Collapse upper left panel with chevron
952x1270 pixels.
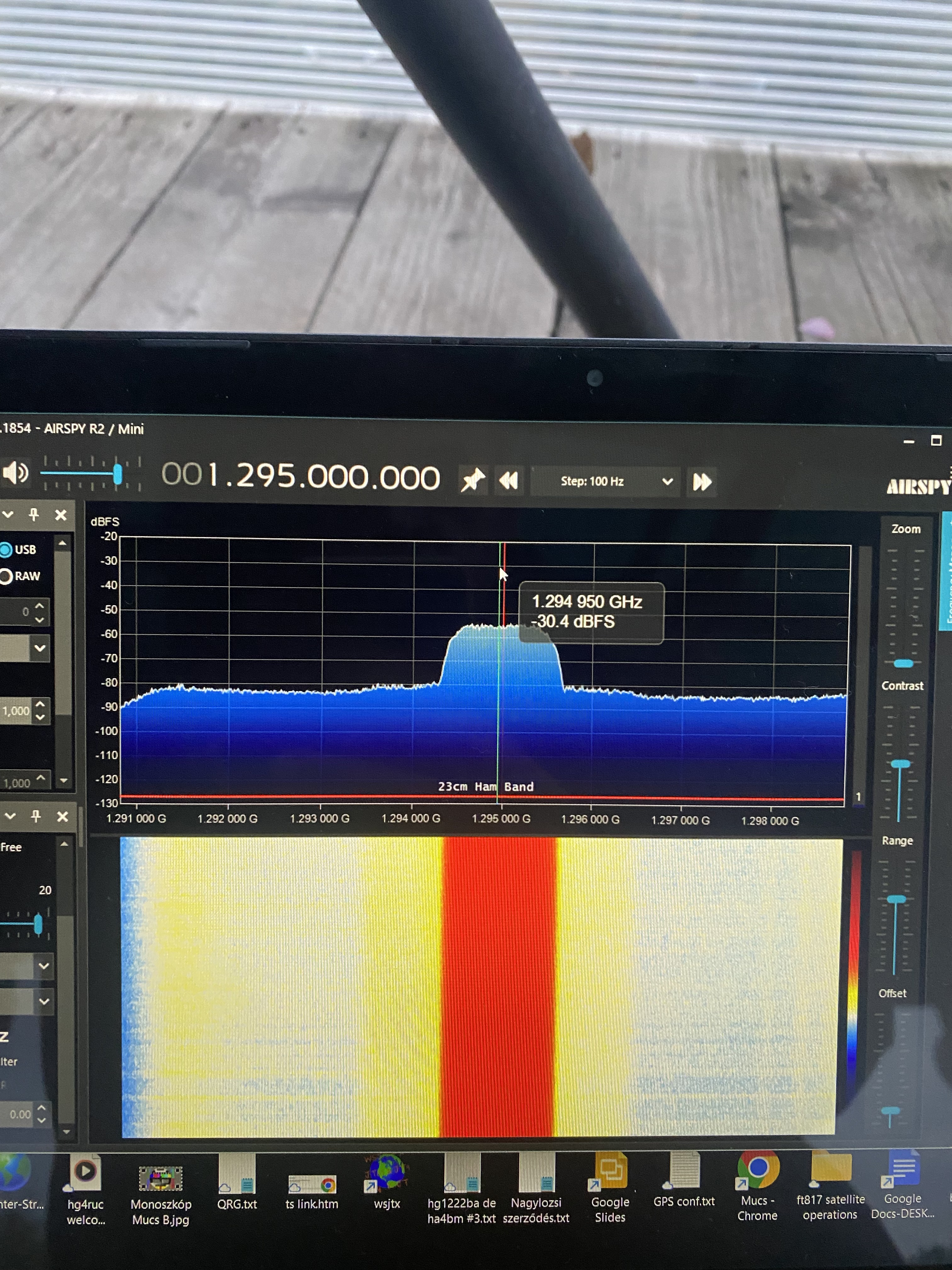(8, 514)
